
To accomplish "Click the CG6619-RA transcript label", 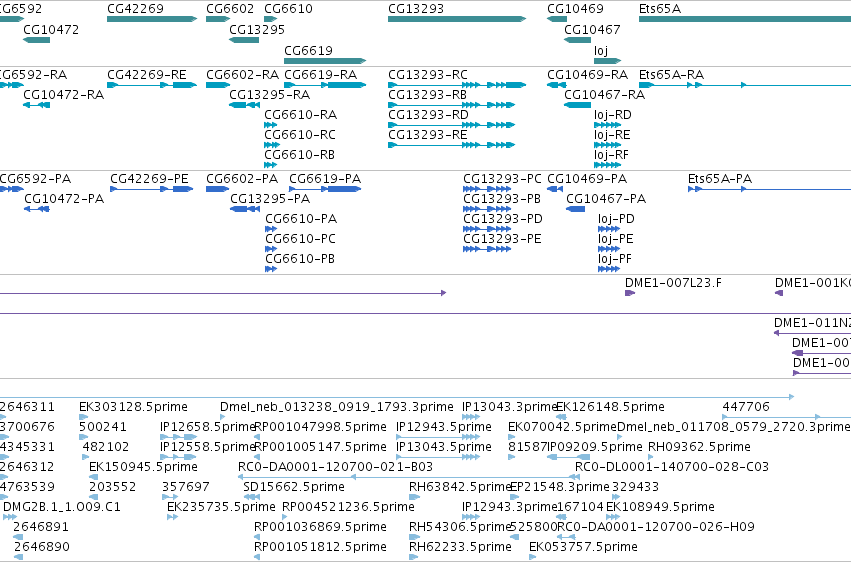I will pyautogui.click(x=320, y=74).
